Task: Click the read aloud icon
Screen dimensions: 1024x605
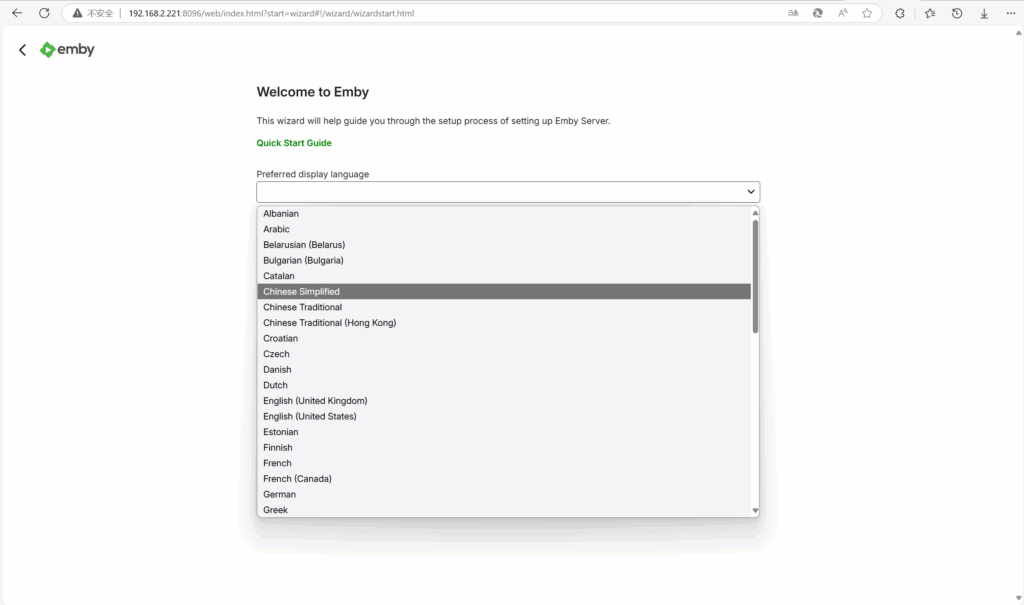Action: click(x=843, y=13)
